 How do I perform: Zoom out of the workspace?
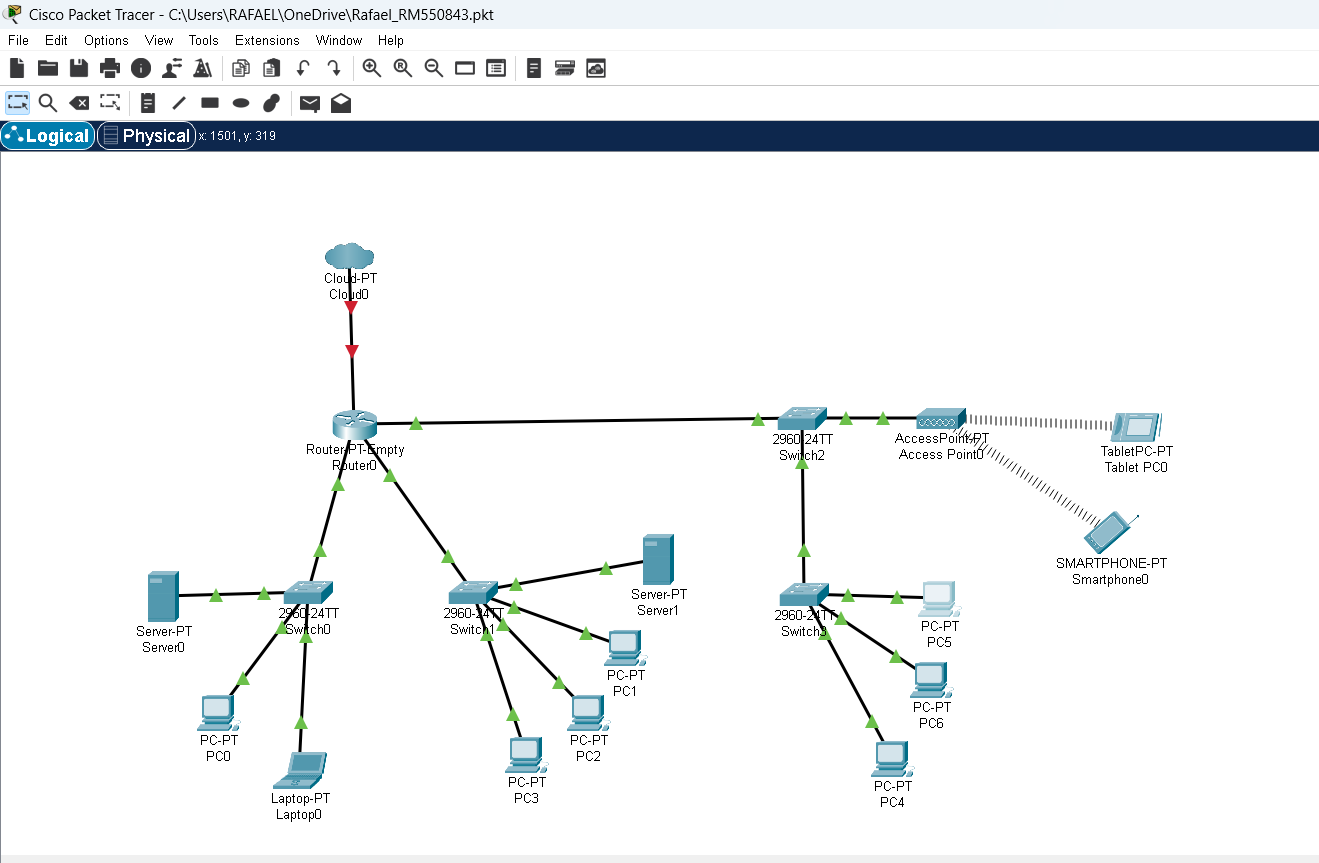pyautogui.click(x=434, y=68)
